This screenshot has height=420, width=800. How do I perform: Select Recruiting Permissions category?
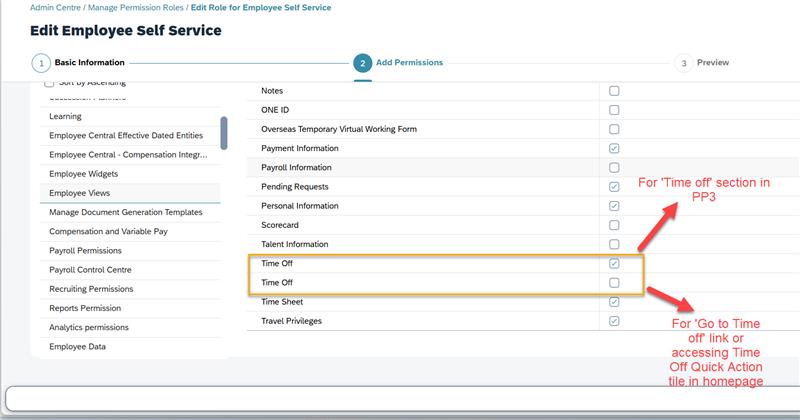(x=130, y=289)
